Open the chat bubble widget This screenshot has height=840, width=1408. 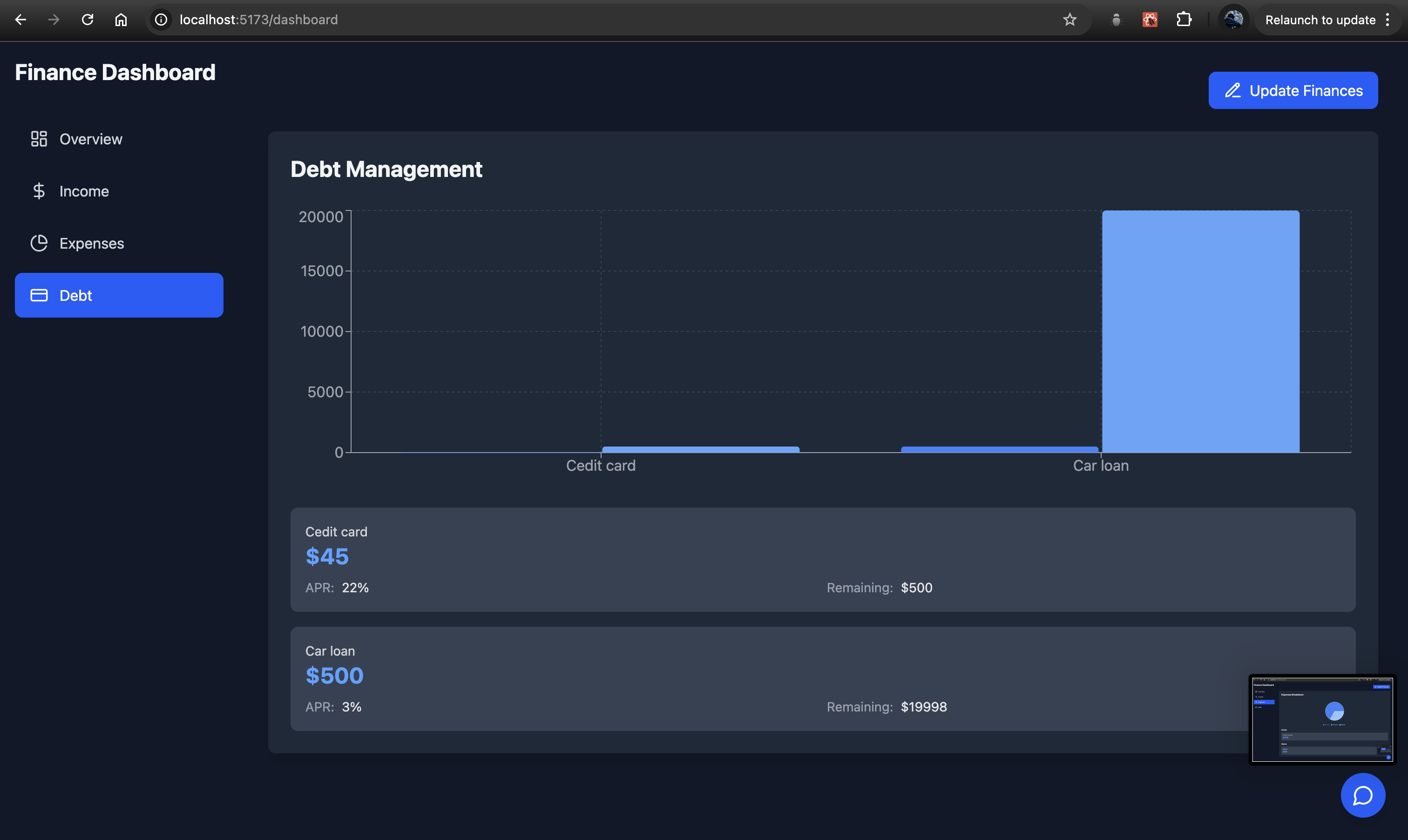point(1362,795)
